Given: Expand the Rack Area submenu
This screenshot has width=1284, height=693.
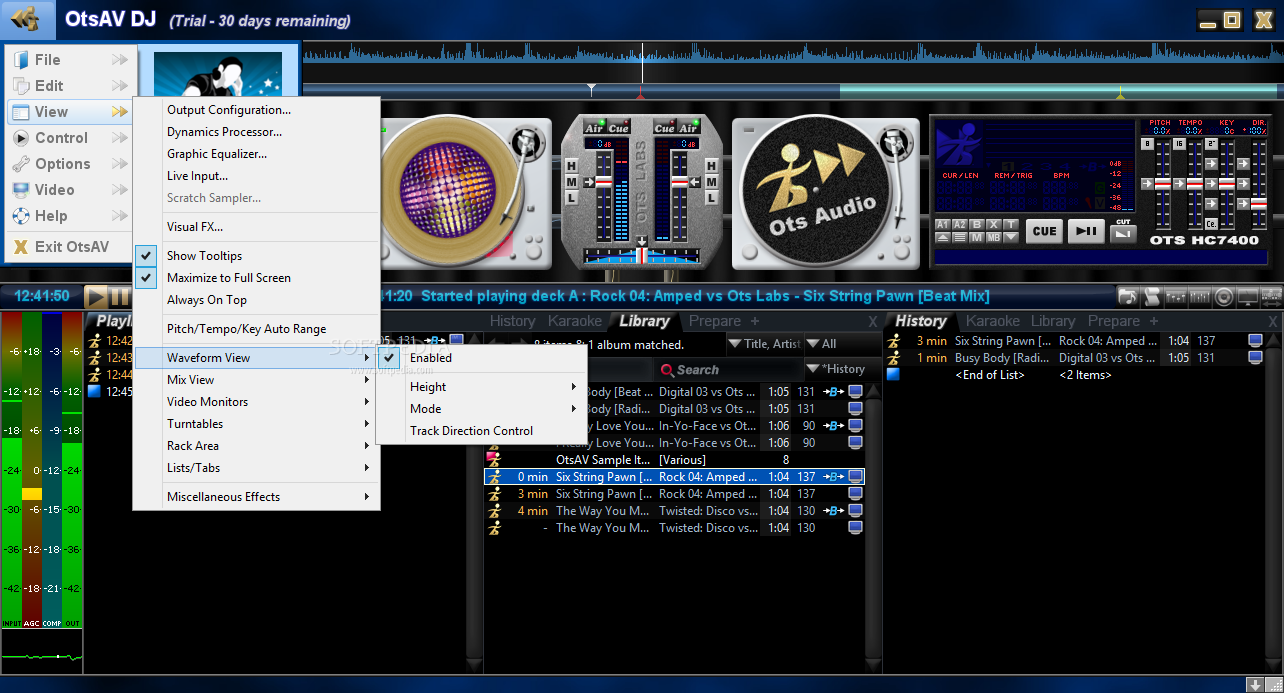Looking at the screenshot, I should pyautogui.click(x=255, y=446).
